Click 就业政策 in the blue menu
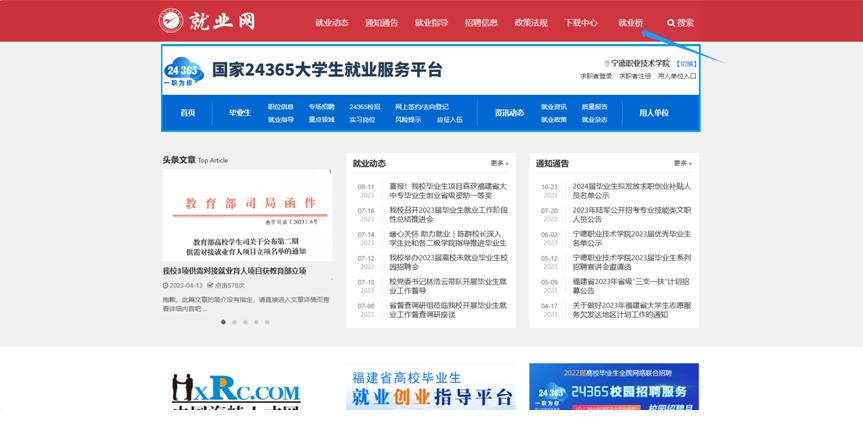 coord(554,119)
